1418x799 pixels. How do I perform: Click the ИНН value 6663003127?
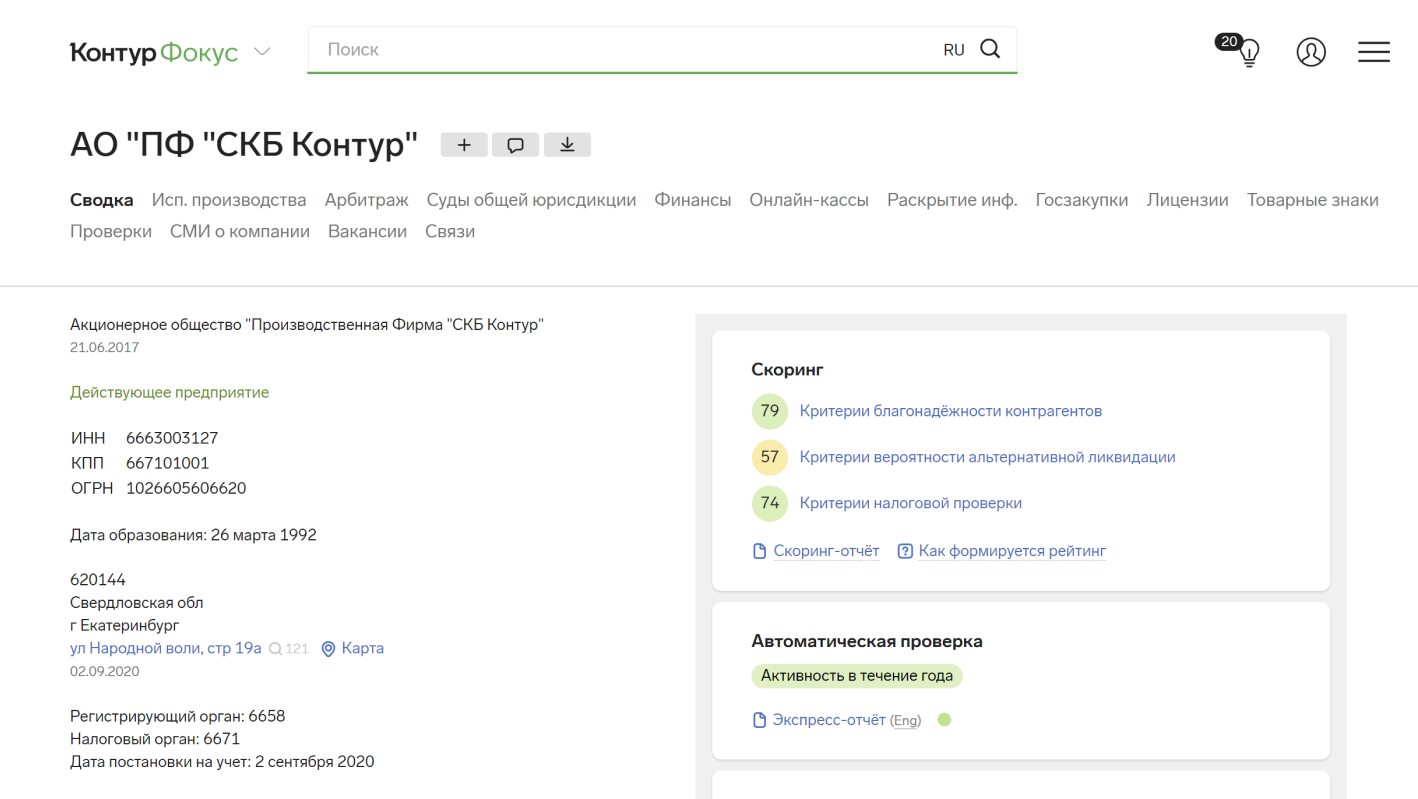pos(172,438)
